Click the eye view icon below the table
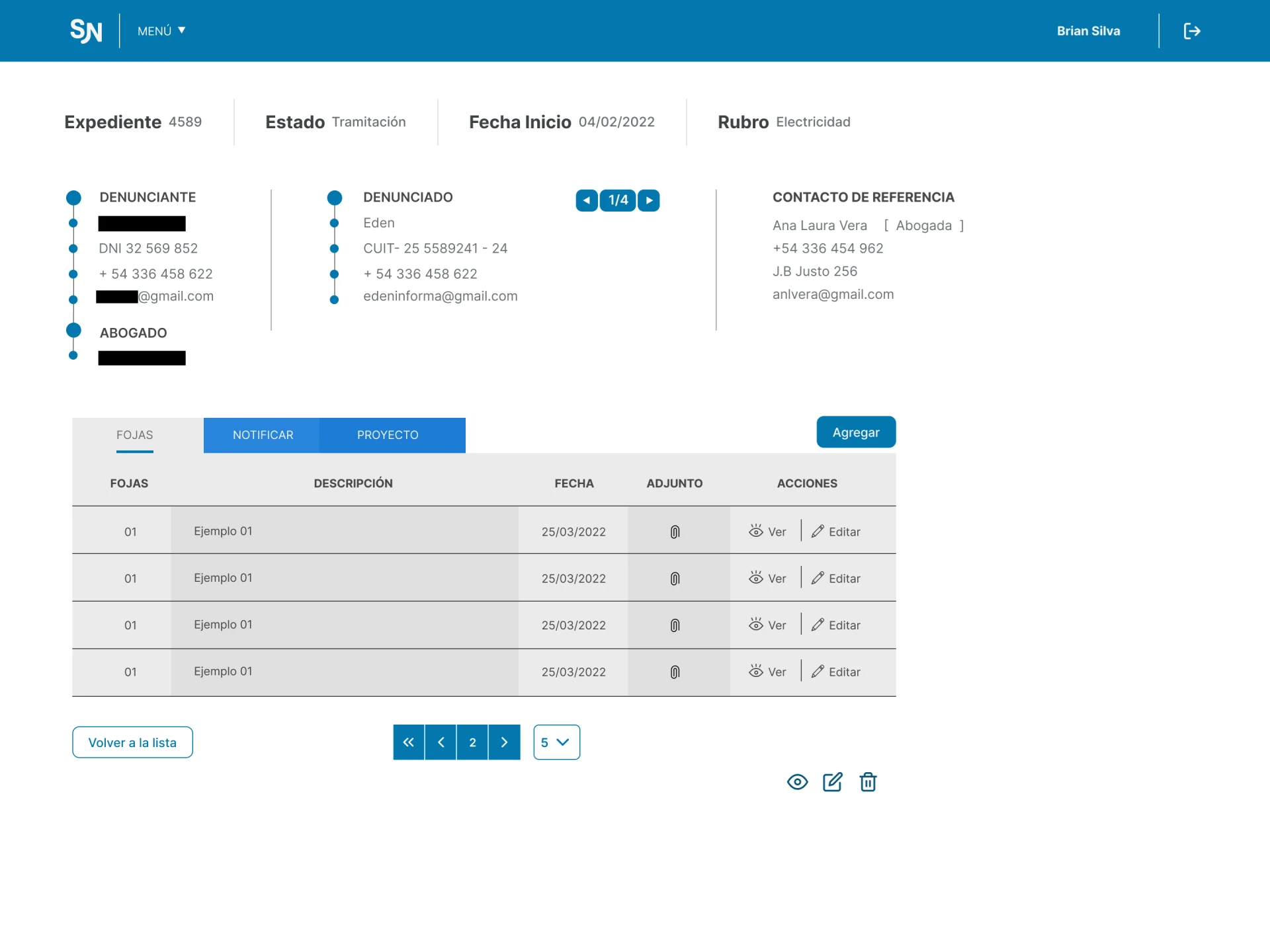 click(x=797, y=782)
